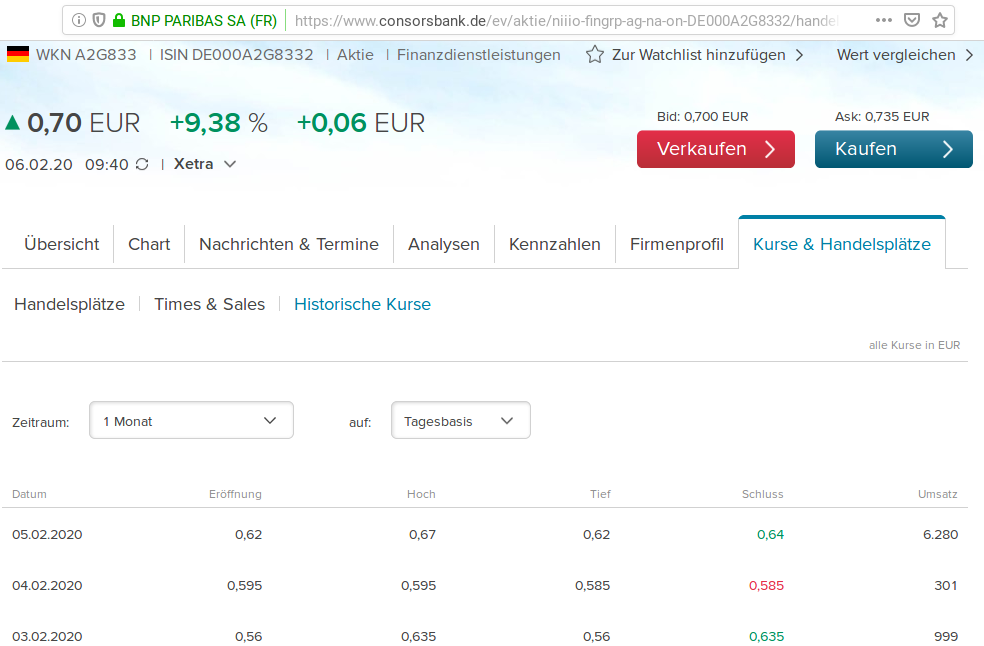Switch to the Kennzahlen tab

(x=554, y=243)
